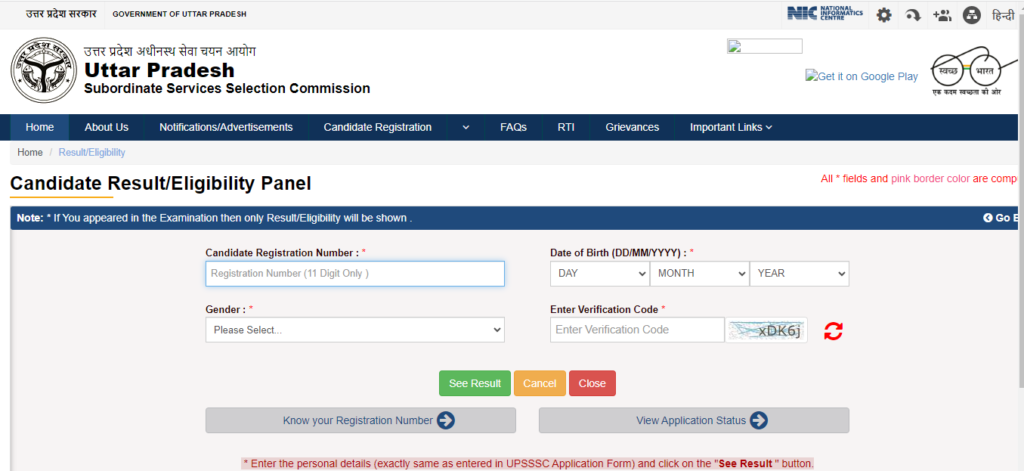Open the Important Links menu
1024x471 pixels.
[730, 127]
